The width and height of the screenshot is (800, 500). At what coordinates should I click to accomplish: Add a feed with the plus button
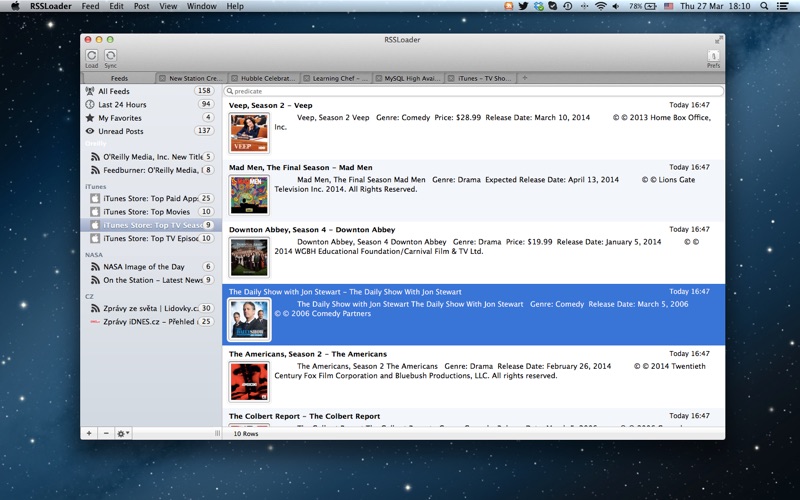pos(89,433)
